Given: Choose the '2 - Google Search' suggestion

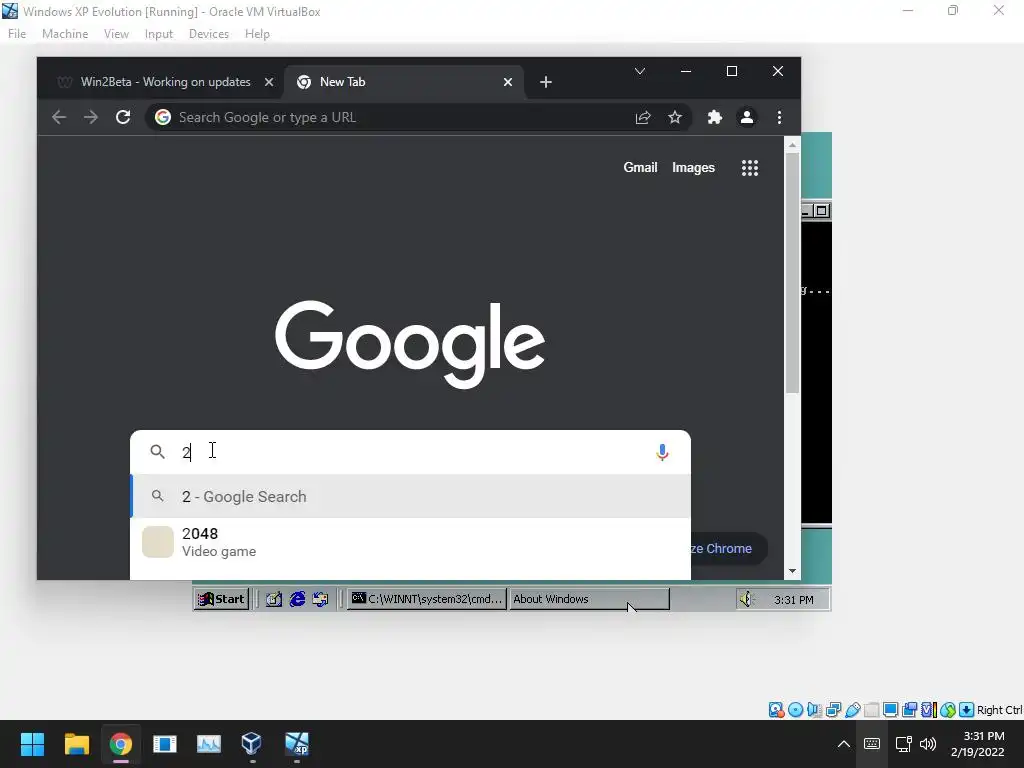Looking at the screenshot, I should pos(410,496).
